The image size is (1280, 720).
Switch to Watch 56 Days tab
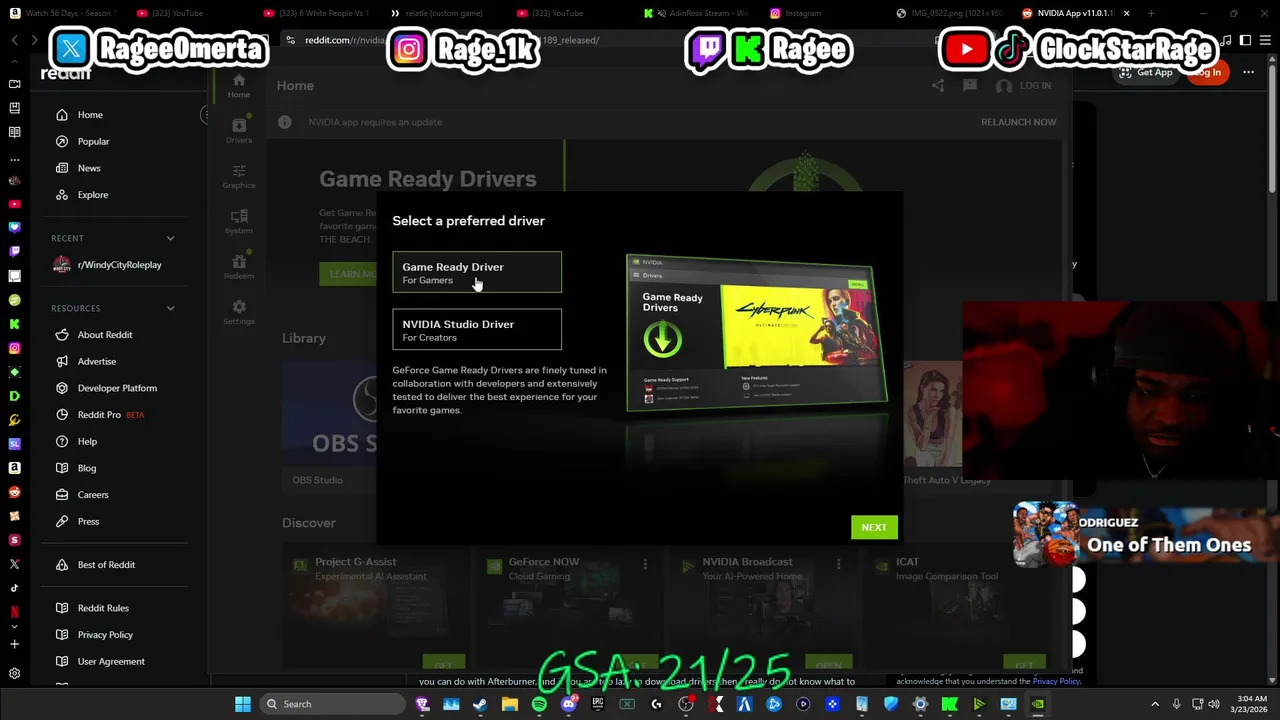62,13
